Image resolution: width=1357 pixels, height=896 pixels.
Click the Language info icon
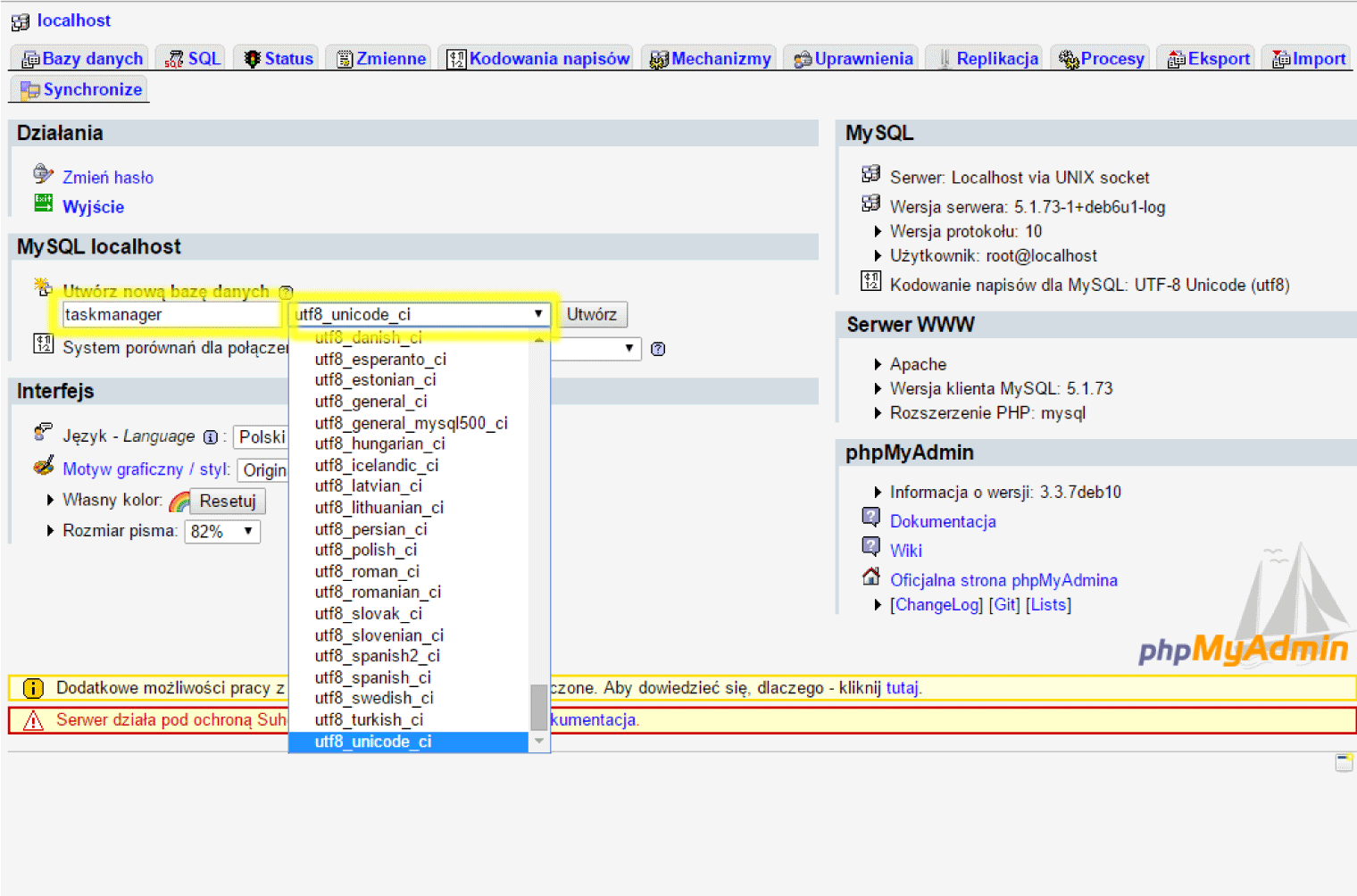click(211, 437)
